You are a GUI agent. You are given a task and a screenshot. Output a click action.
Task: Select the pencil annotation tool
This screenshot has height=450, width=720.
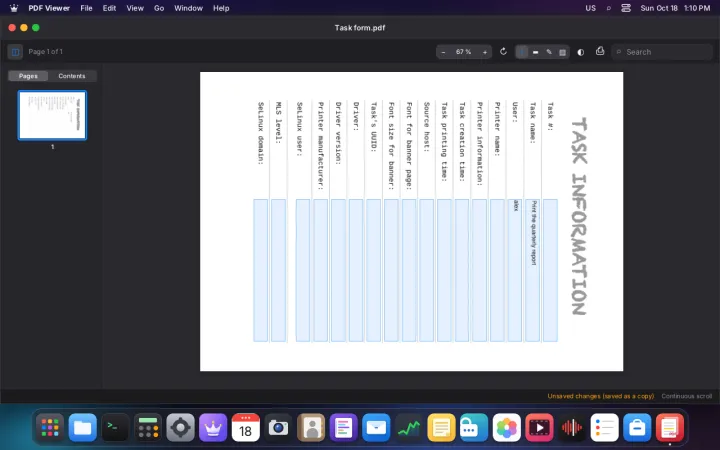coord(549,52)
